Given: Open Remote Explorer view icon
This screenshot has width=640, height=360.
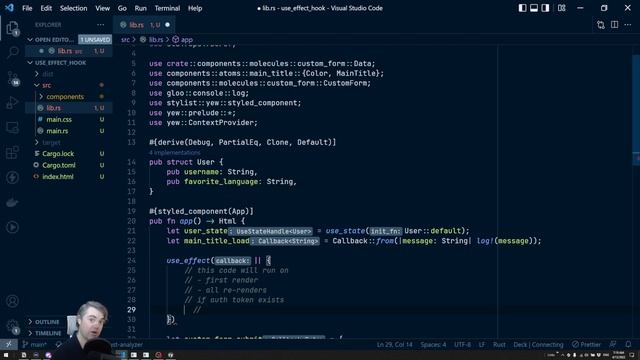Looking at the screenshot, I should pyautogui.click(x=12, y=128).
